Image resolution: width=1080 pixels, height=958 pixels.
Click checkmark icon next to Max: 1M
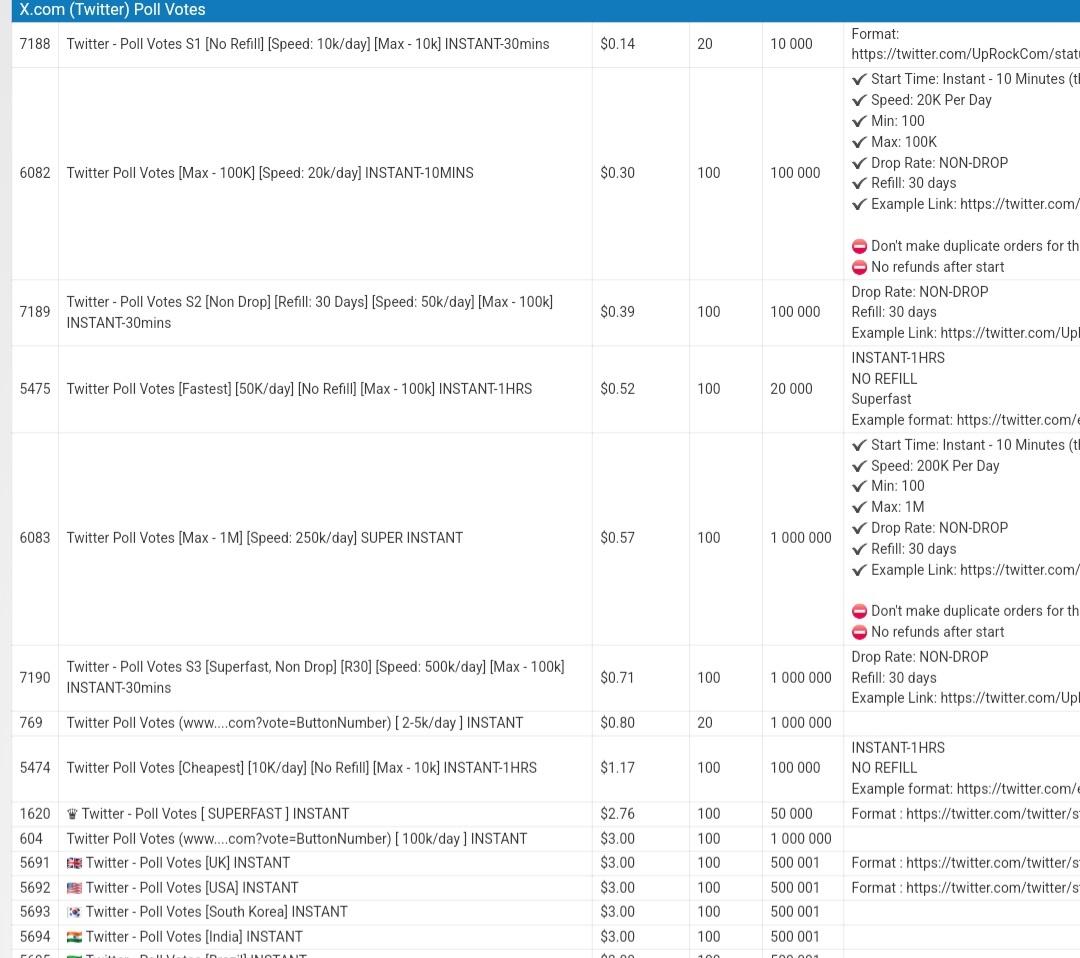859,507
